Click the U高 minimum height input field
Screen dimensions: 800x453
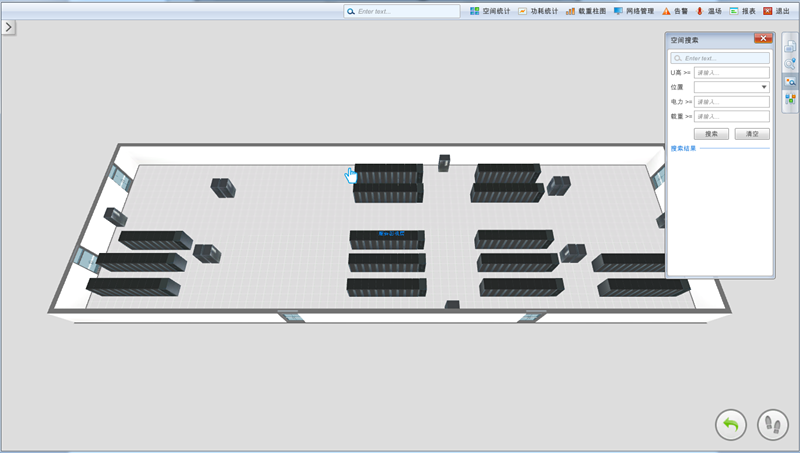coord(731,73)
